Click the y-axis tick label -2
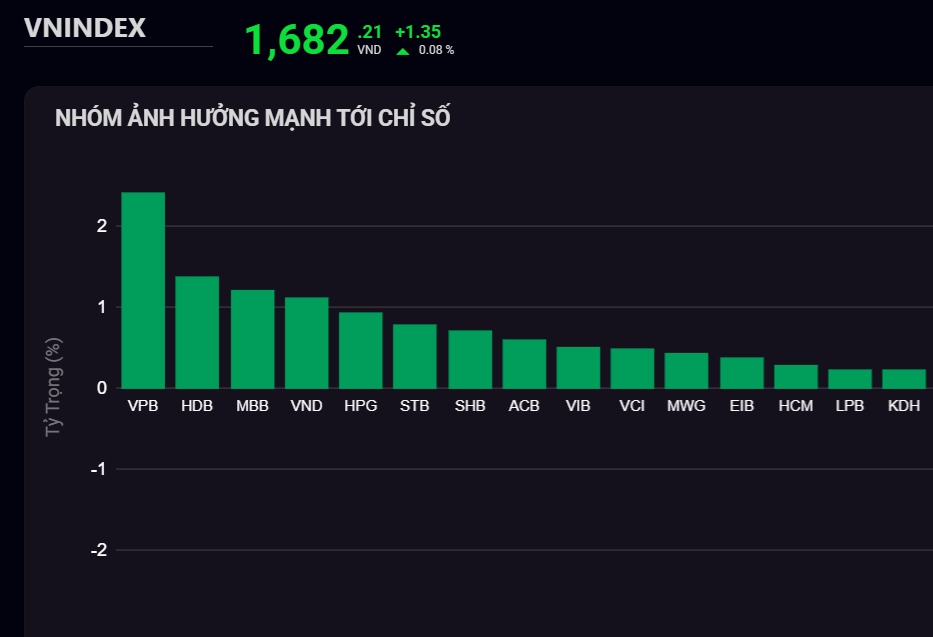 coord(99,550)
